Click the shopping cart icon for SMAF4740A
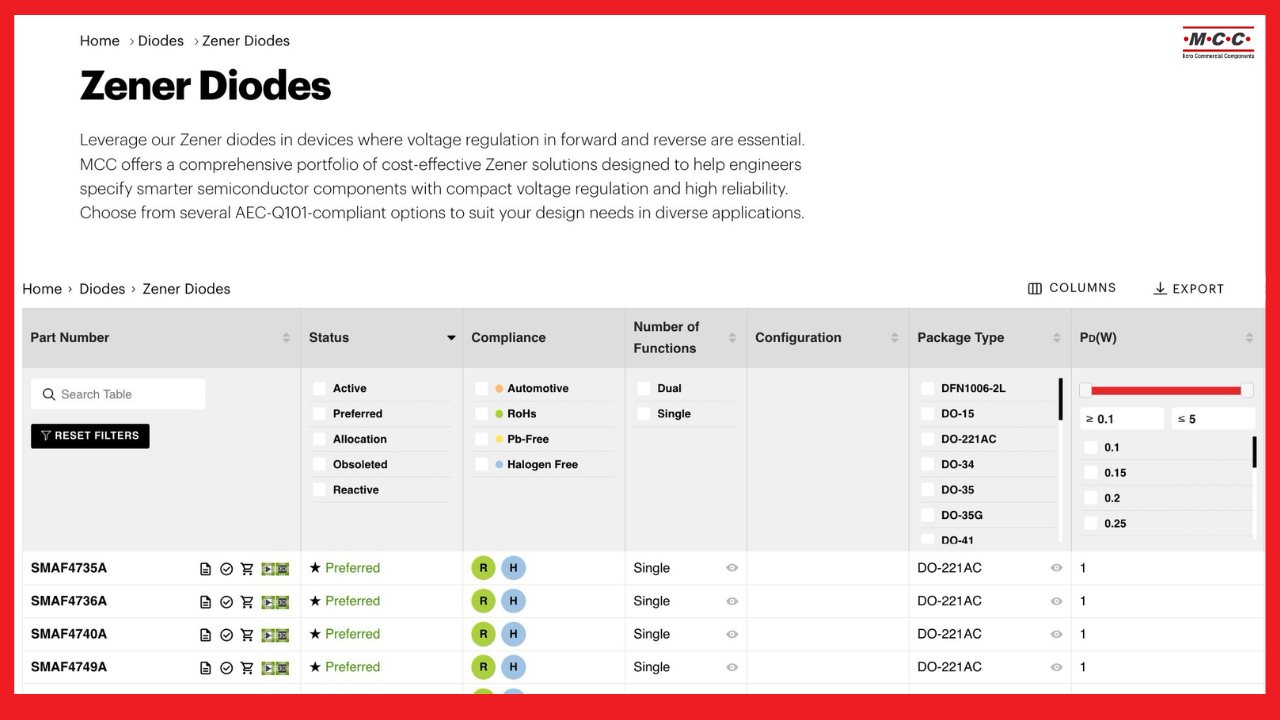Screen dimensions: 1280x720 click(247, 635)
